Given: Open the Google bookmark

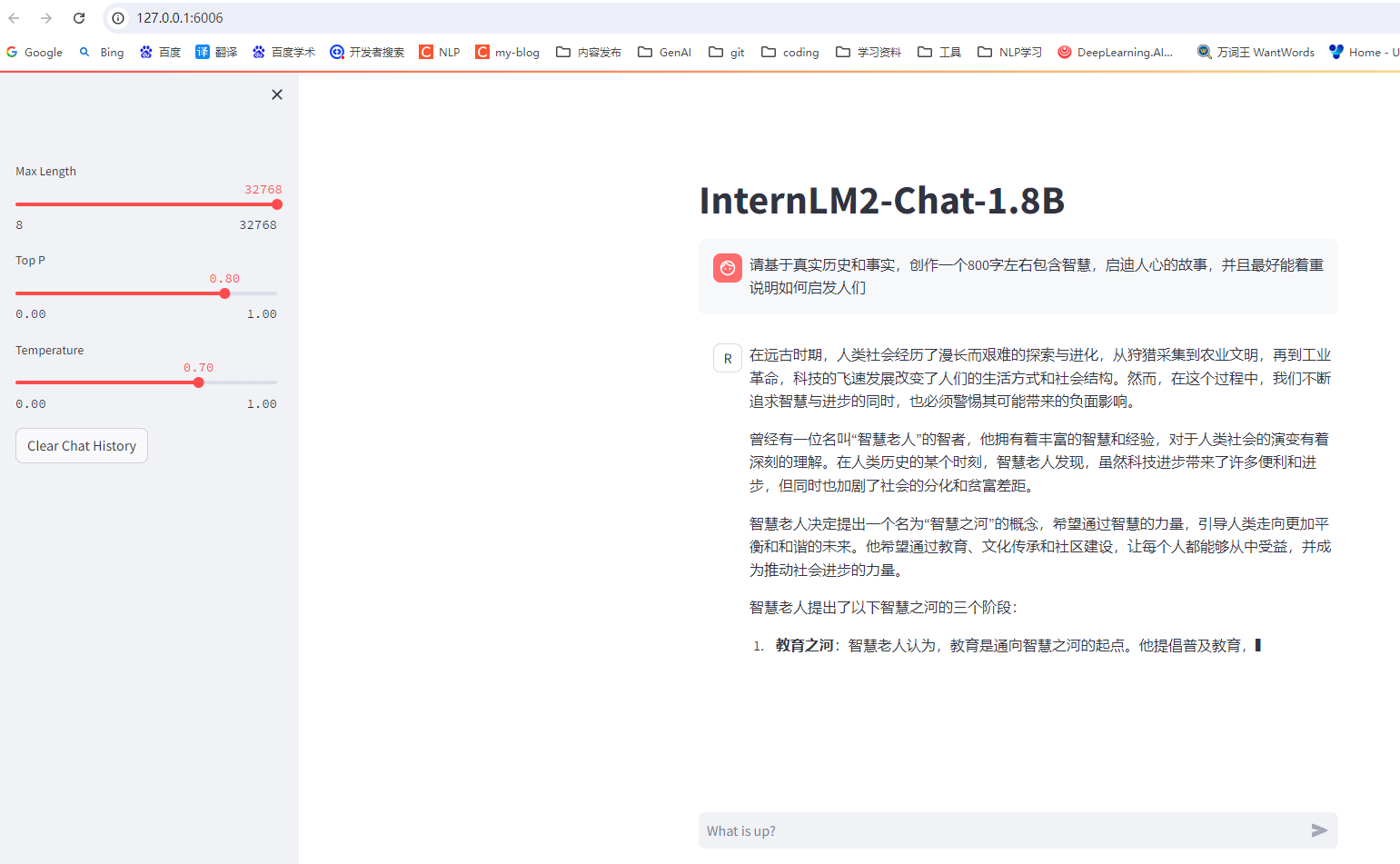Looking at the screenshot, I should click(35, 52).
